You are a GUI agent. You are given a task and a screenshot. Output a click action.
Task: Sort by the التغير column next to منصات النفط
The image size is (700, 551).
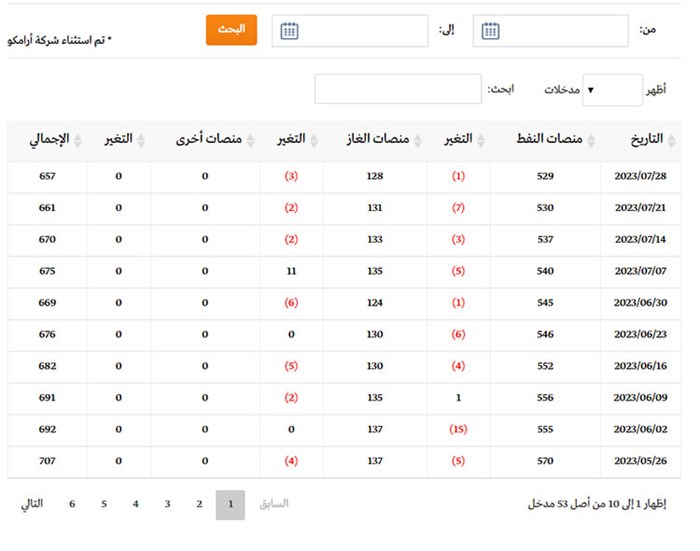(x=481, y=141)
